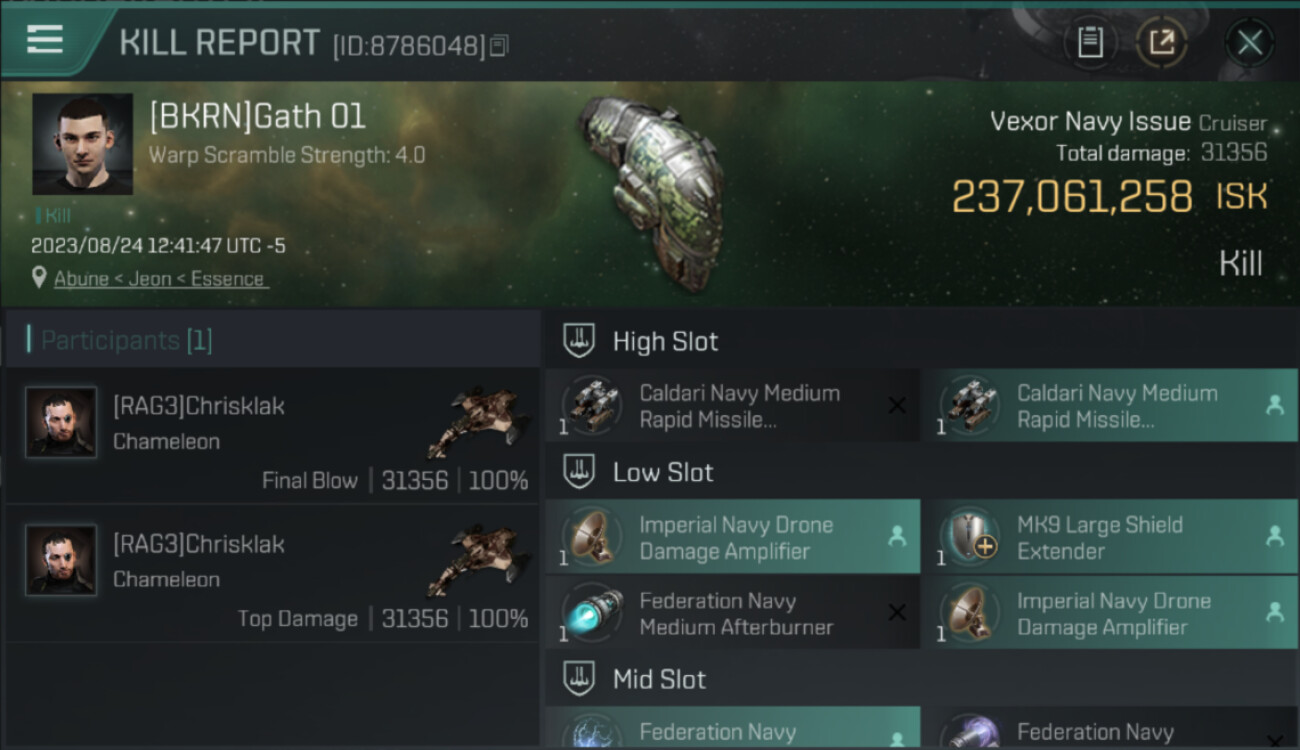
Task: Click the MK9 Large Shield Extender icon
Action: [967, 537]
